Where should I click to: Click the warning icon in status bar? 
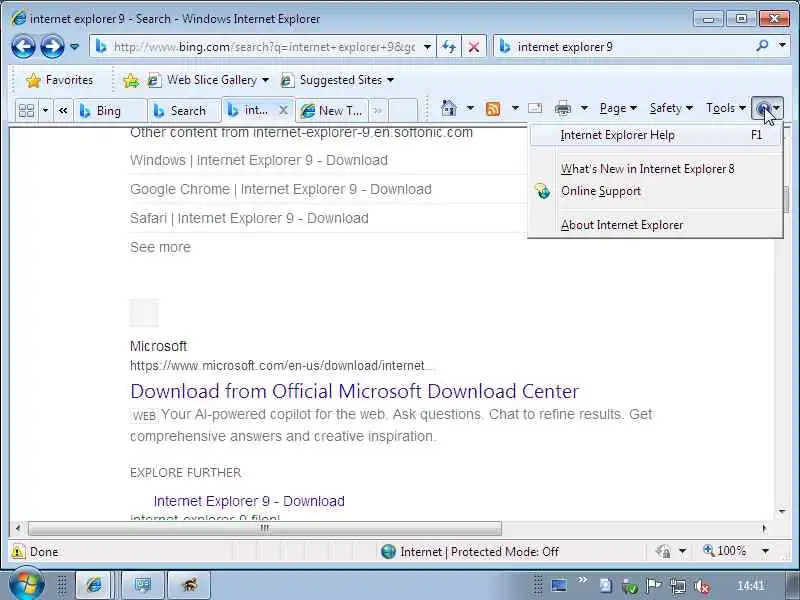point(17,552)
